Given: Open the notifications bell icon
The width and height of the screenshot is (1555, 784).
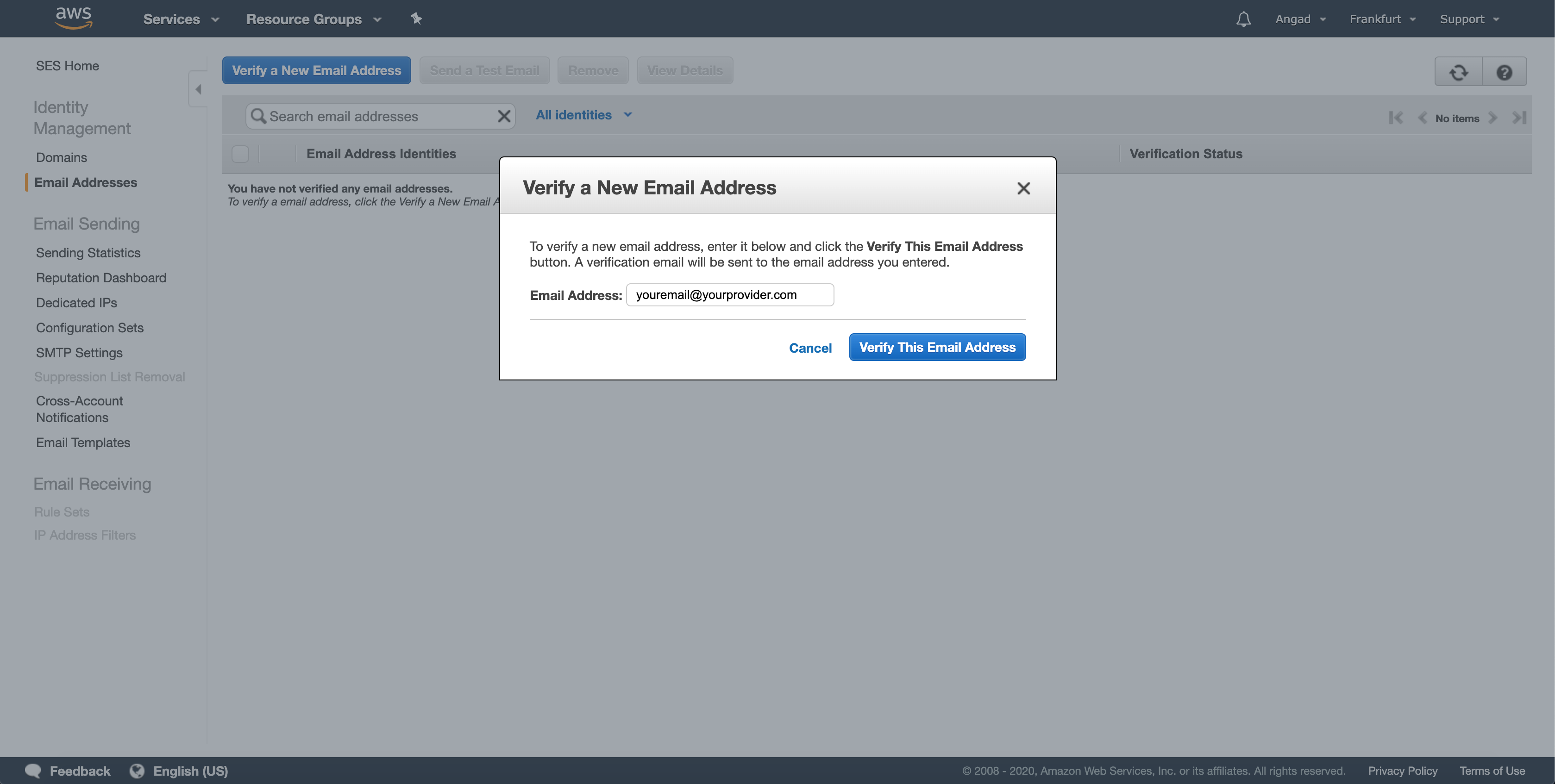Looking at the screenshot, I should pos(1243,19).
